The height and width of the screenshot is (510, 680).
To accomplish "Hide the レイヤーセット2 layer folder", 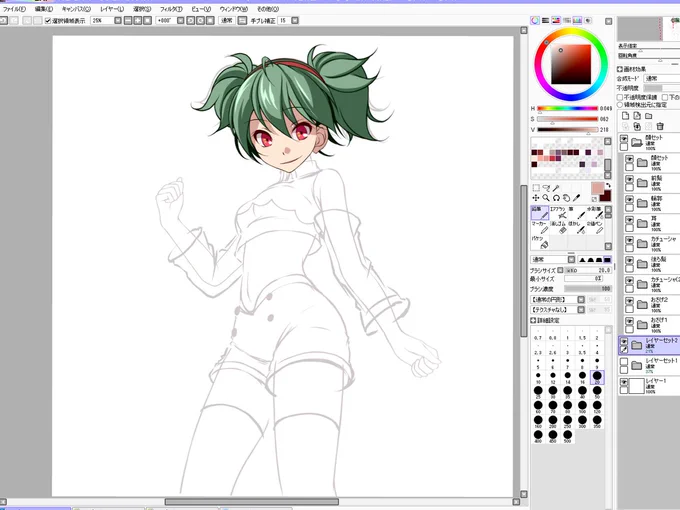I will pos(624,341).
